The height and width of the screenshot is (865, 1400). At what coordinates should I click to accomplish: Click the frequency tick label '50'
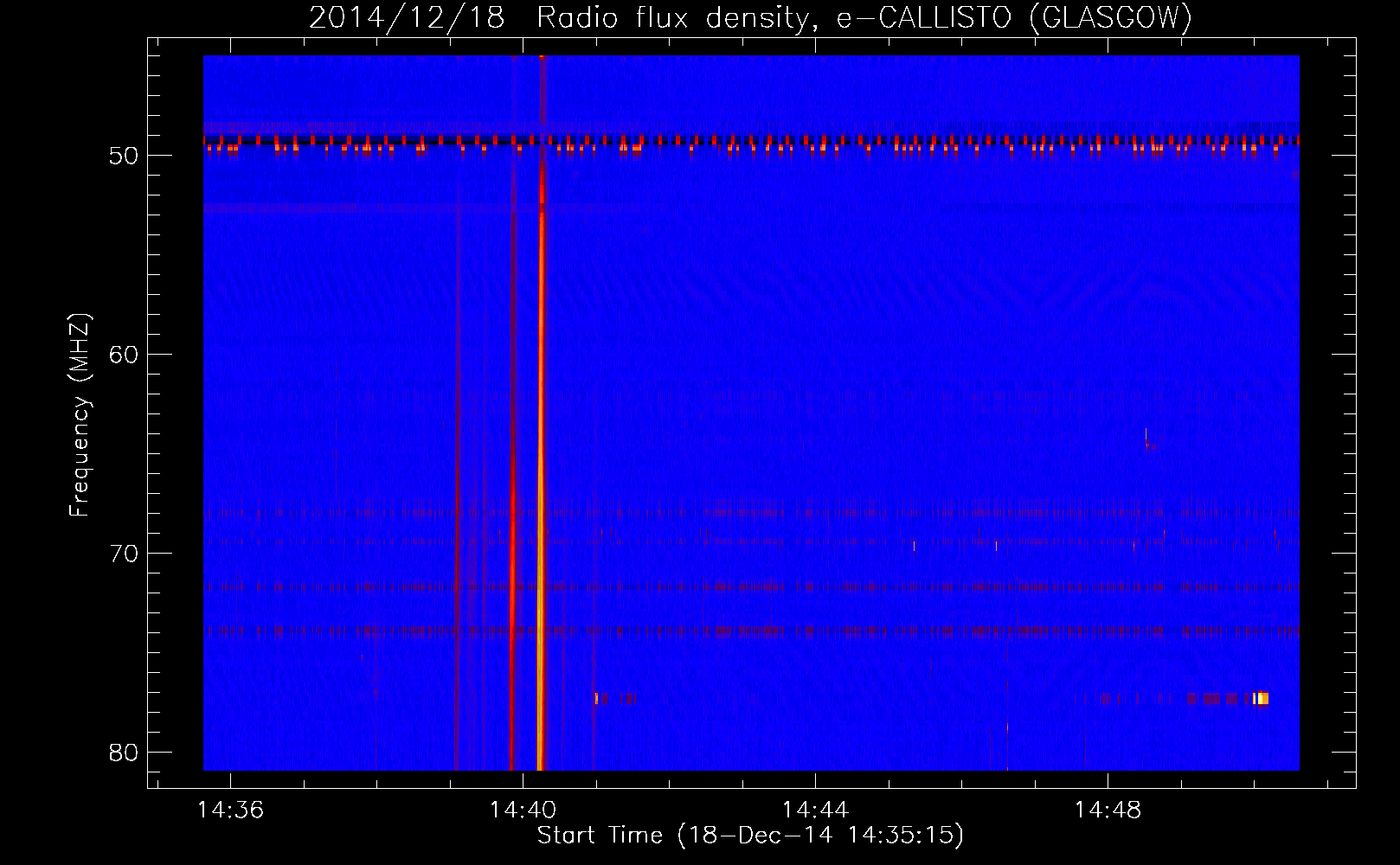[124, 156]
